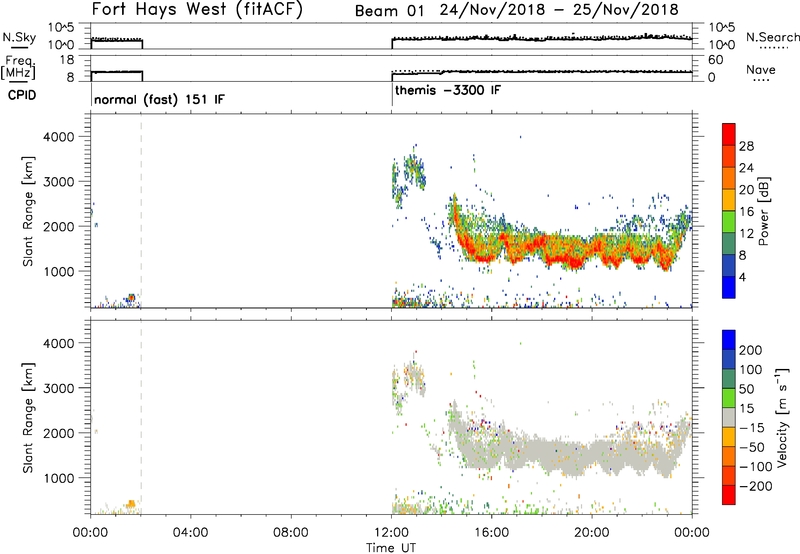The height and width of the screenshot is (554, 800).
Task: Click the 'N.Sky' legend label
Action: click(x=19, y=37)
